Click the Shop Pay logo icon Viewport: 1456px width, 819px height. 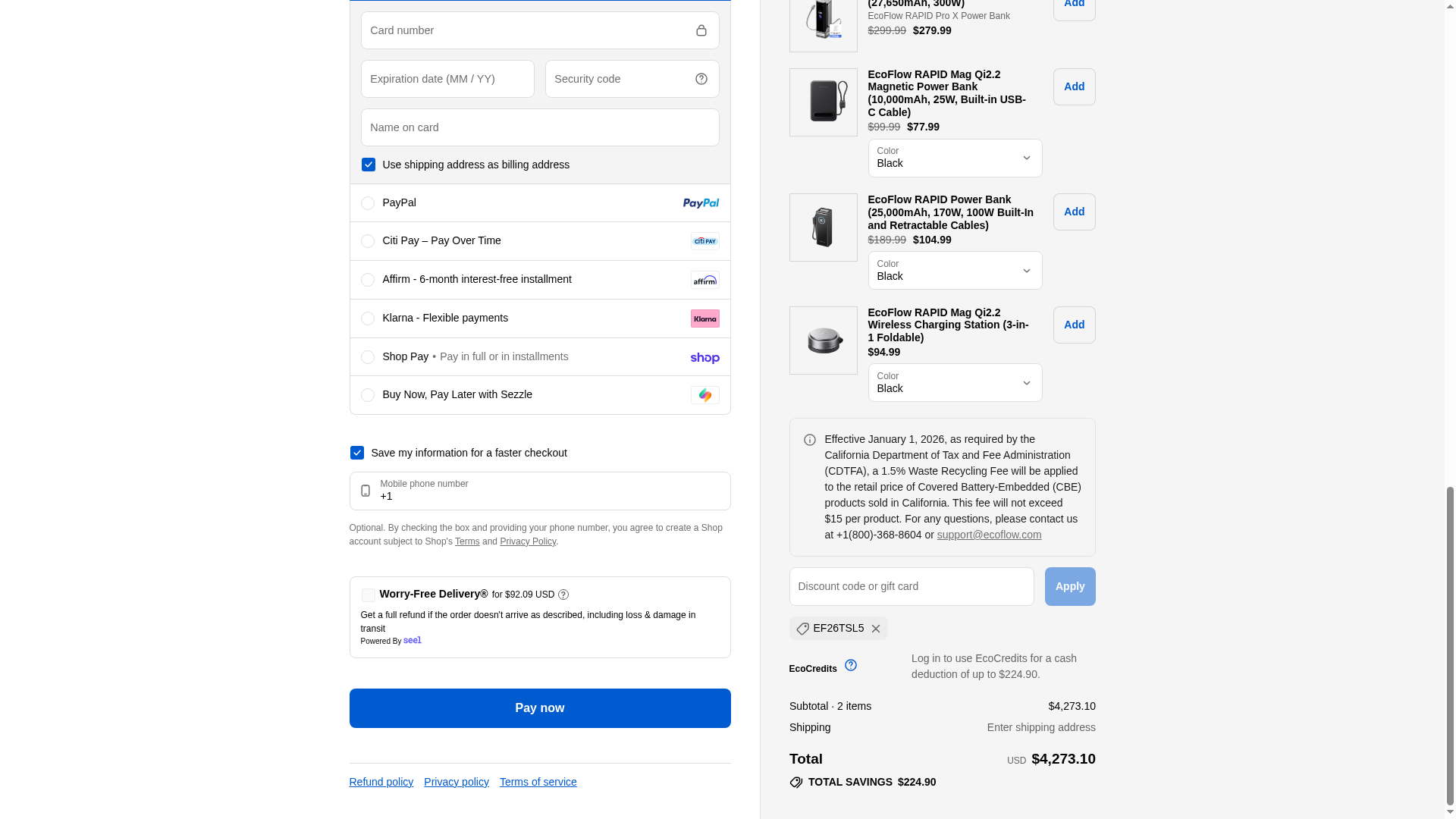pyautogui.click(x=704, y=358)
